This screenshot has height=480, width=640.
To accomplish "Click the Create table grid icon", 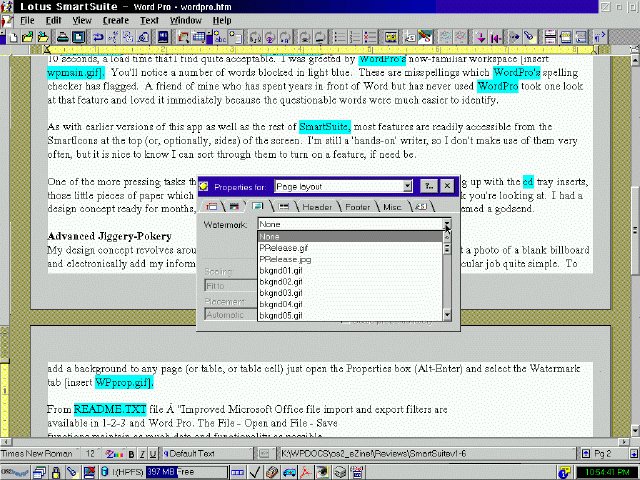I will tap(199, 38).
